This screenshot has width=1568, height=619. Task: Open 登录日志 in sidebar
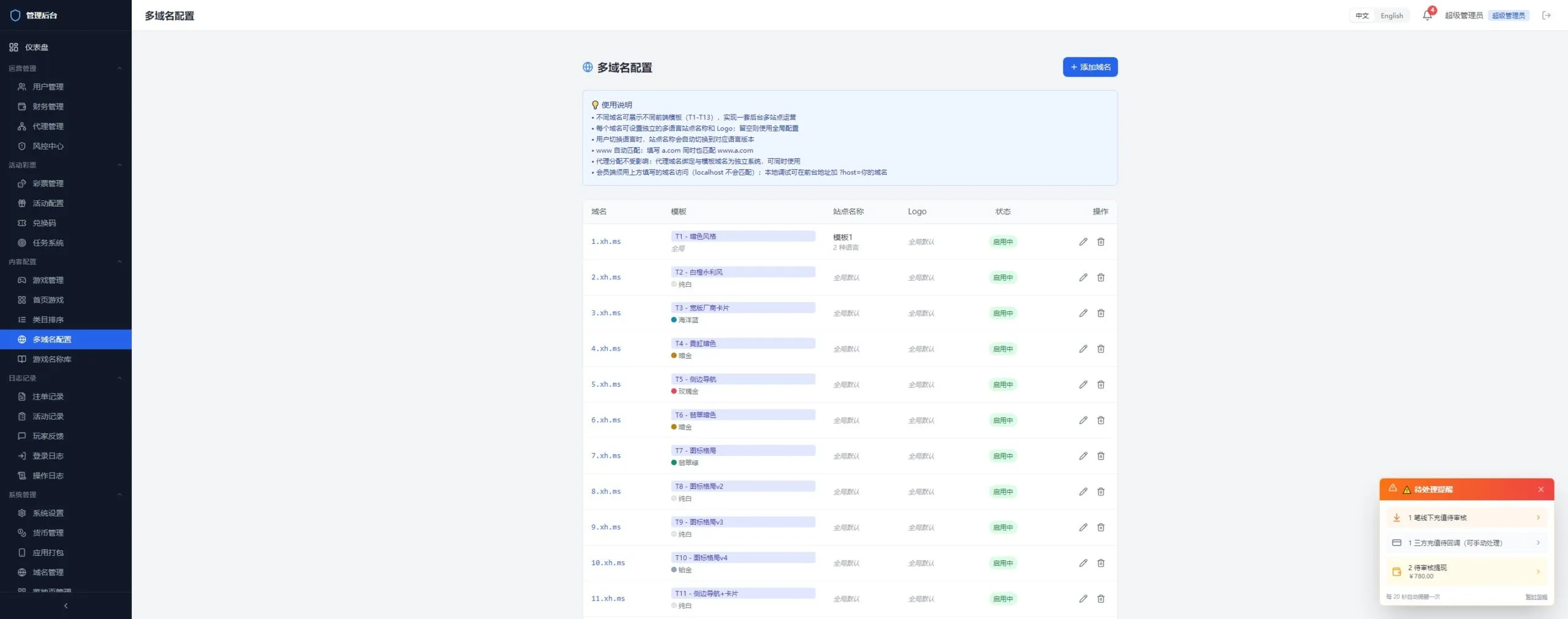pos(66,456)
